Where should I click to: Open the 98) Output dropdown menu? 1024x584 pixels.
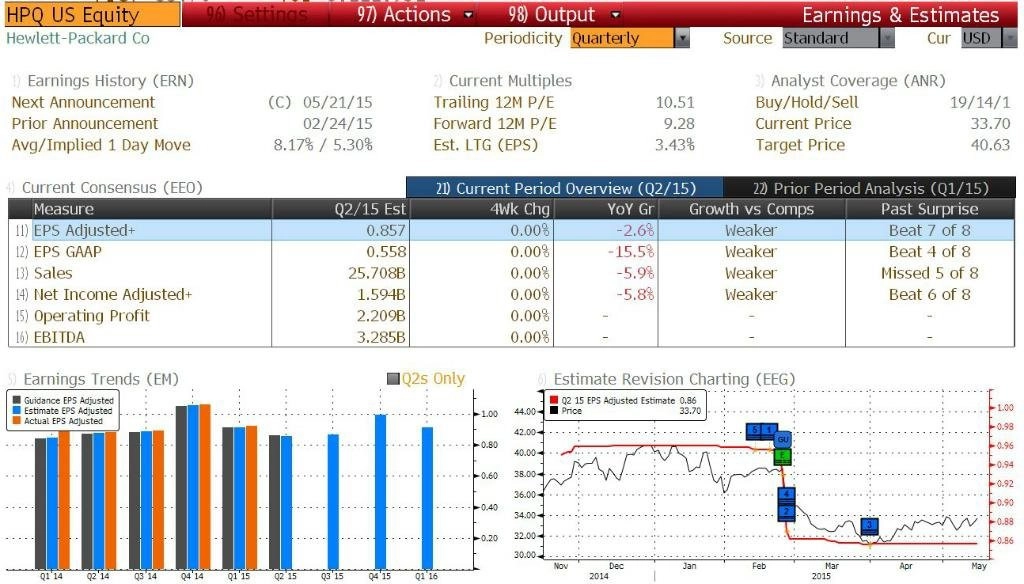point(564,14)
